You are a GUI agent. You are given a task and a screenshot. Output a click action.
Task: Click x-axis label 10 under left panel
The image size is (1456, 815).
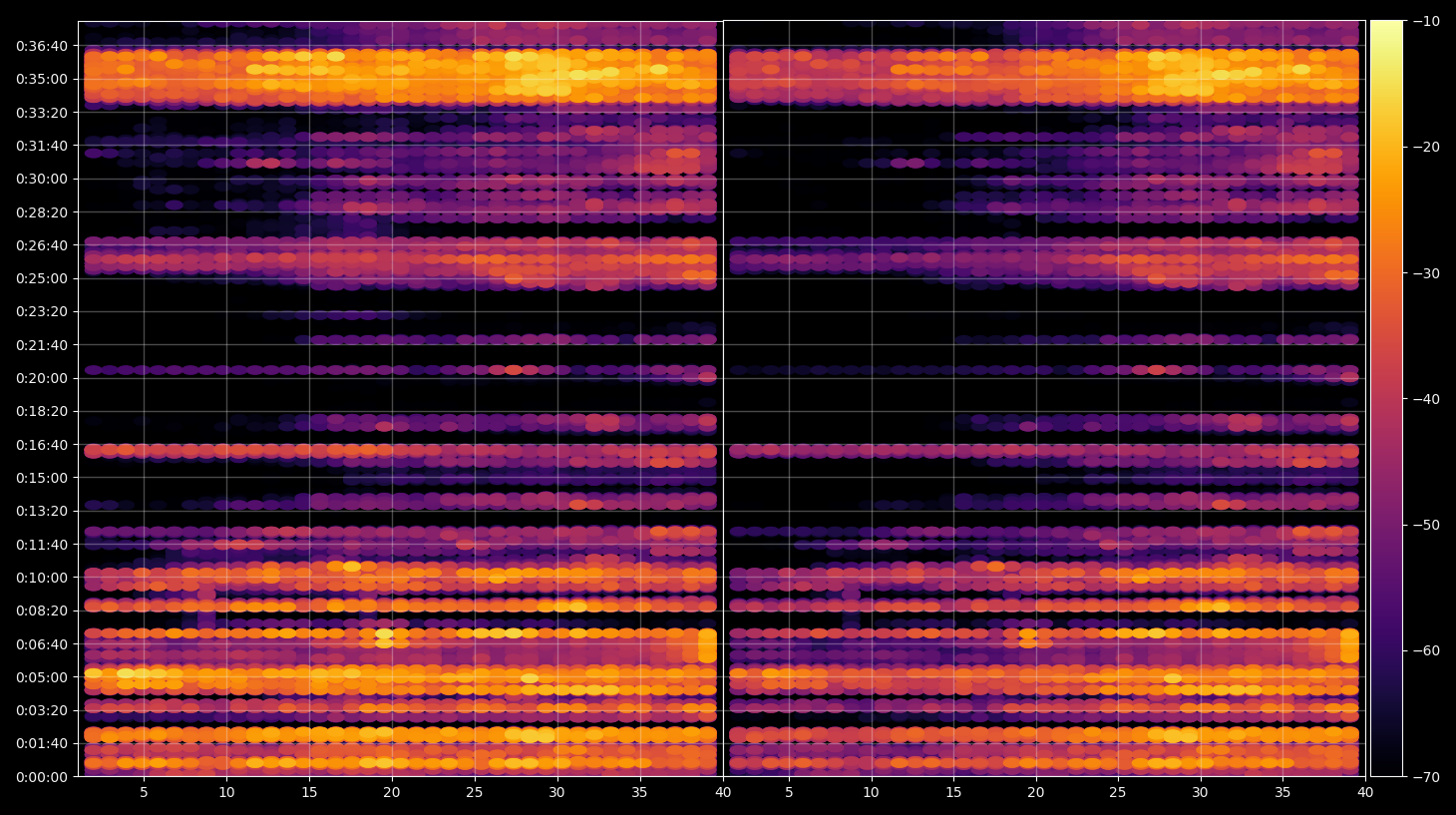pyautogui.click(x=226, y=793)
